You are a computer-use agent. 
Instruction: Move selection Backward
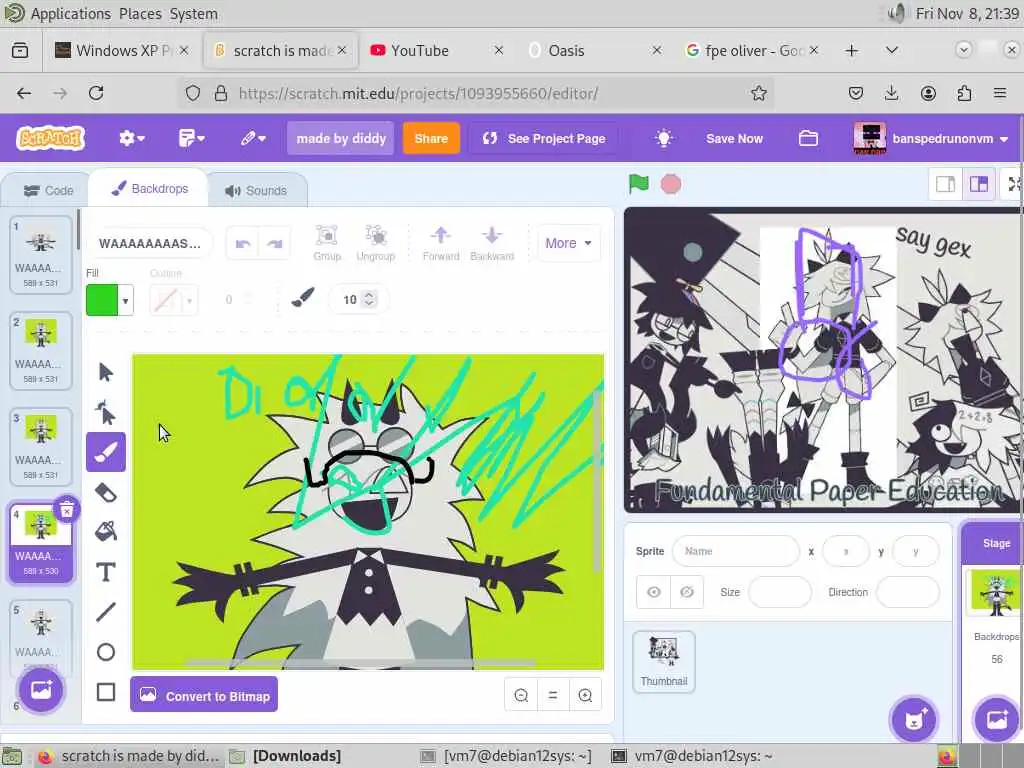(x=492, y=243)
